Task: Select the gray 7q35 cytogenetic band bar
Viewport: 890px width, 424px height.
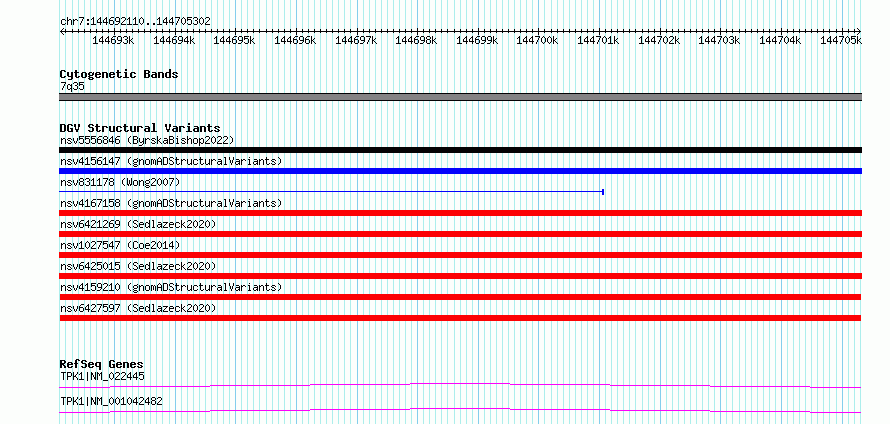Action: [x=460, y=96]
